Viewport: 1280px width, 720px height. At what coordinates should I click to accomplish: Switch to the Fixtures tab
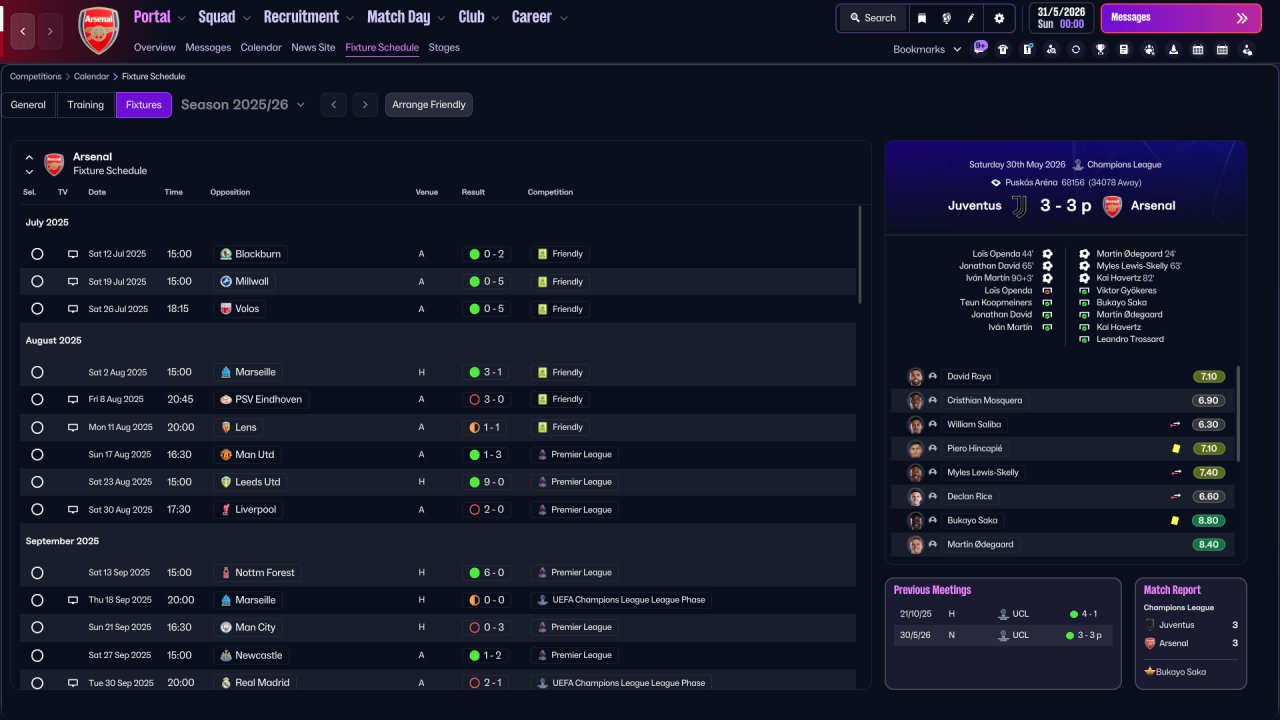point(144,105)
